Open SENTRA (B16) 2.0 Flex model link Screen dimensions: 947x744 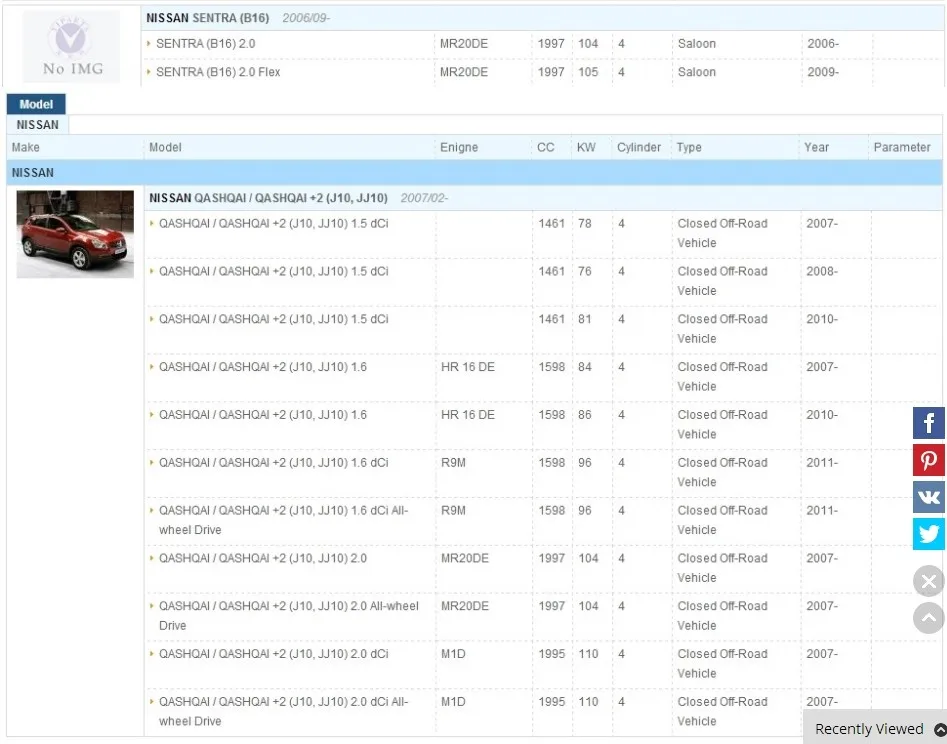point(218,72)
